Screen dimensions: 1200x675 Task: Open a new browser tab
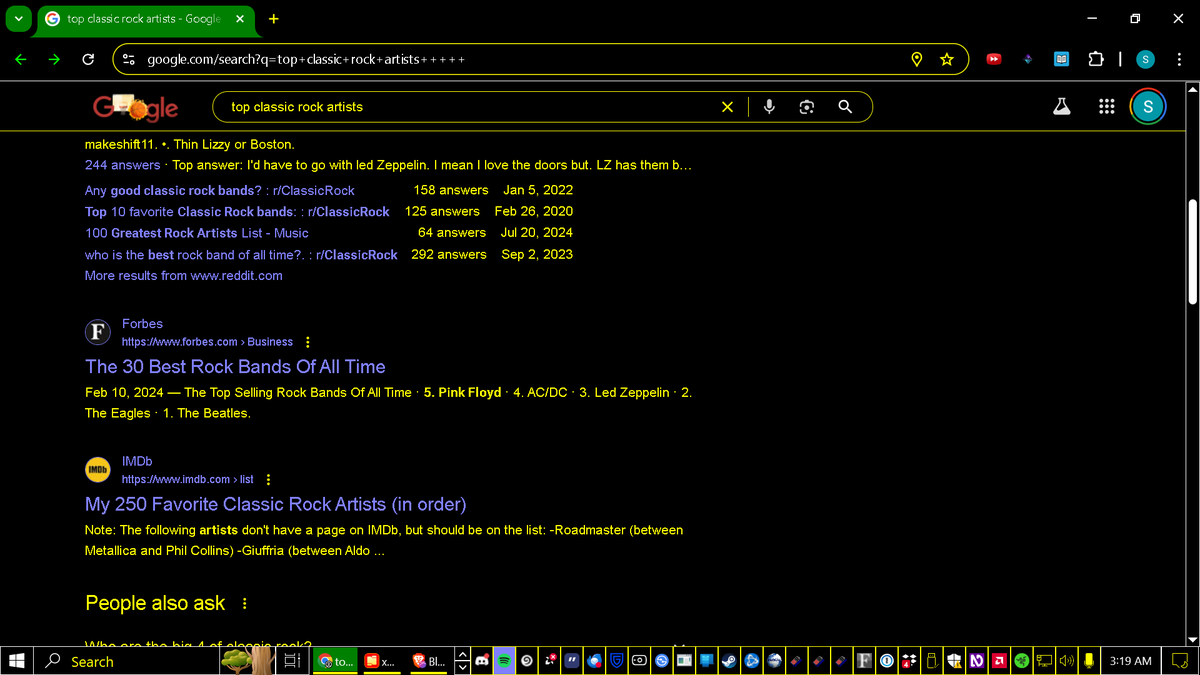coord(274,18)
